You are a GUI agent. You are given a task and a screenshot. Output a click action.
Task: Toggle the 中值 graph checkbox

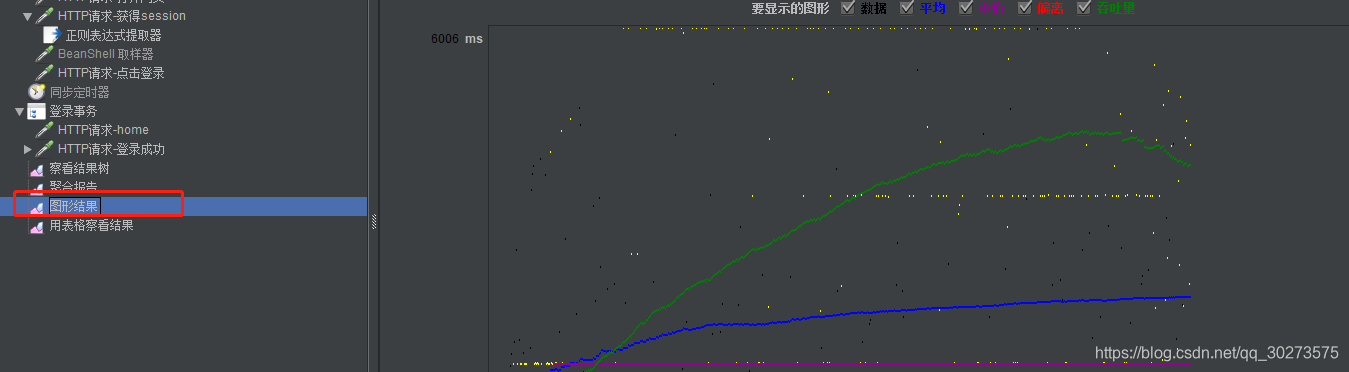click(x=966, y=8)
